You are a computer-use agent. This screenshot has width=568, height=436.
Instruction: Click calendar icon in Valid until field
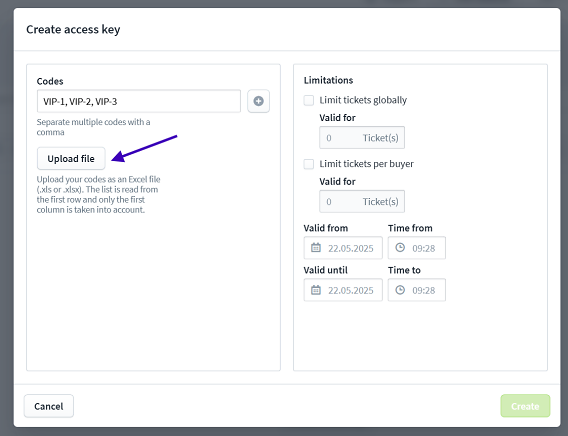(x=316, y=290)
